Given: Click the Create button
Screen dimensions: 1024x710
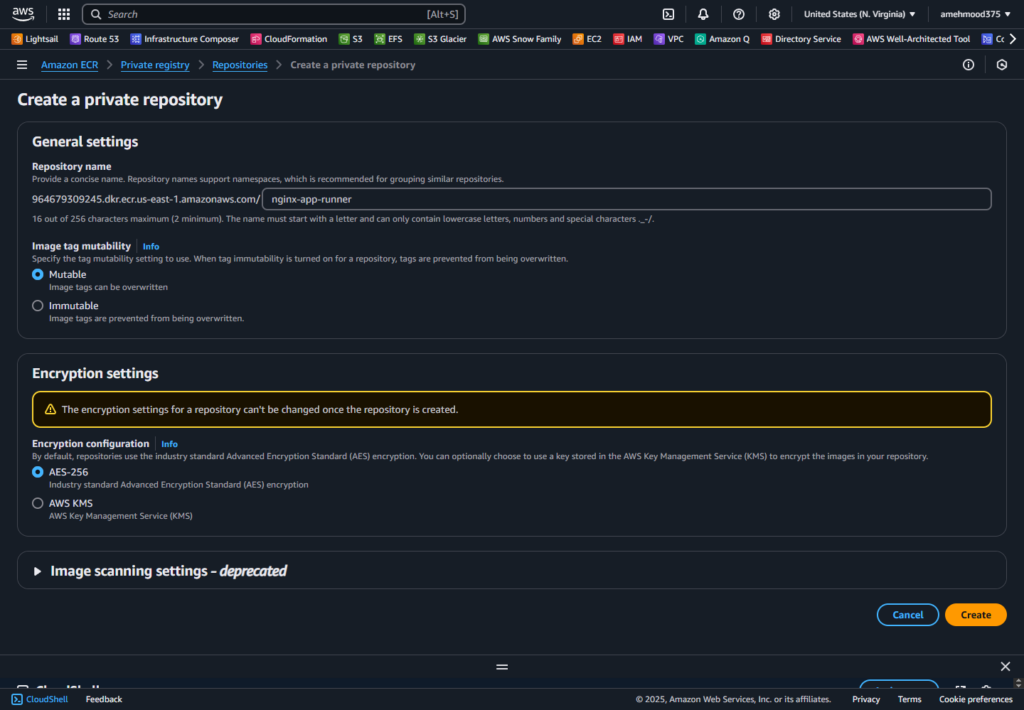Looking at the screenshot, I should [x=976, y=615].
